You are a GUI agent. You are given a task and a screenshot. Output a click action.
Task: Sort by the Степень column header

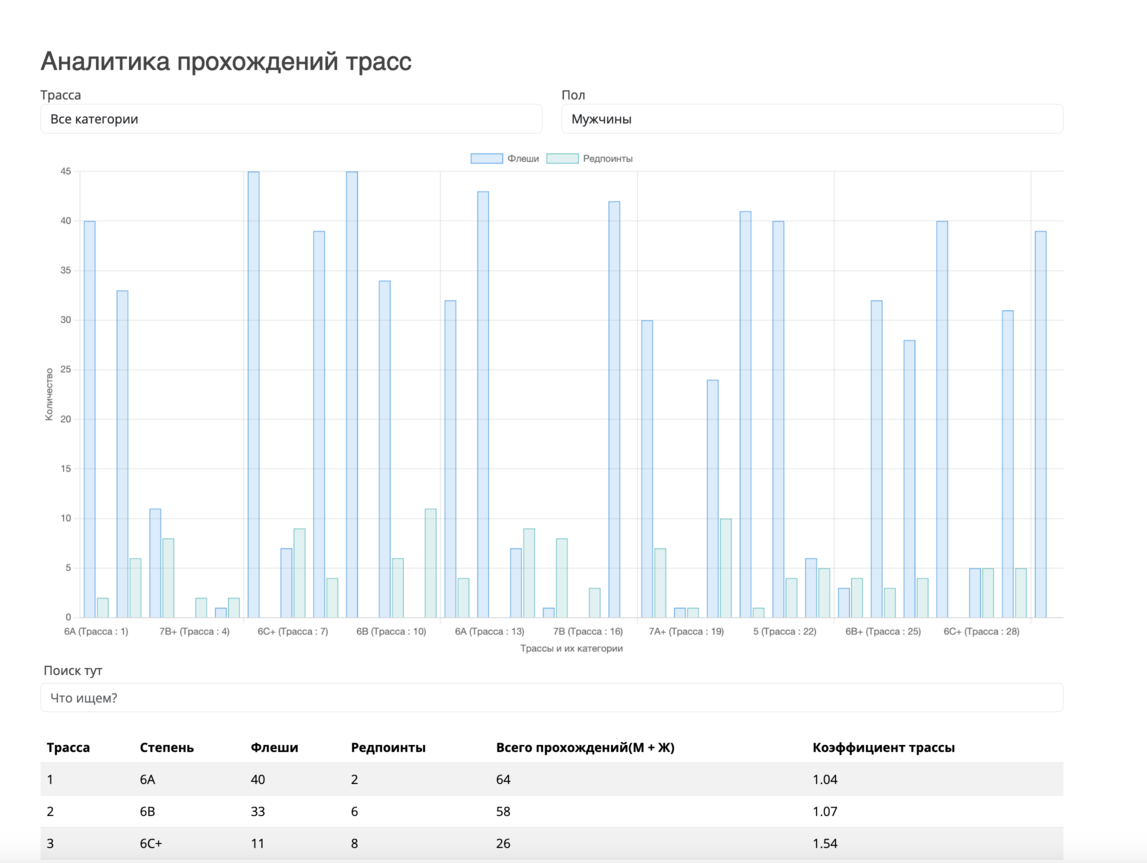pyautogui.click(x=167, y=747)
